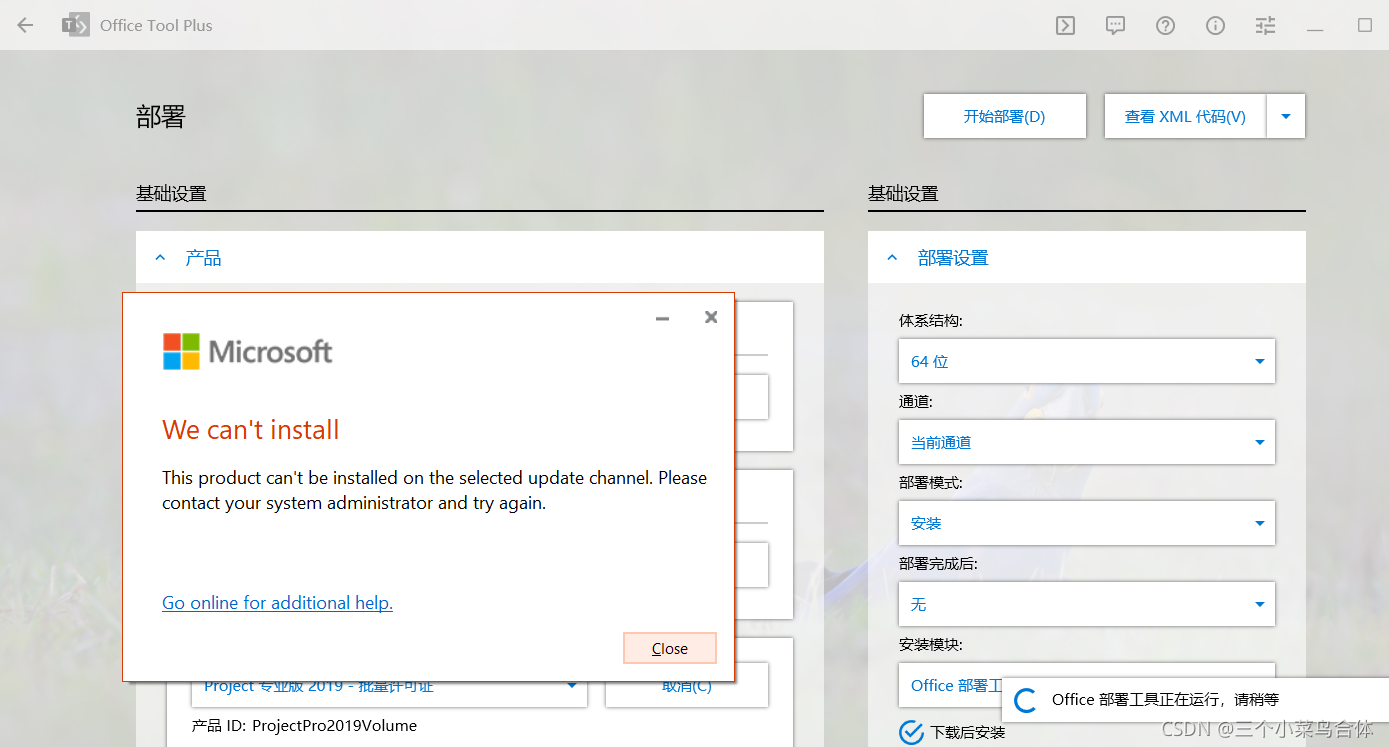The height and width of the screenshot is (747, 1389).
Task: Collapse the 部署设置 section chevron
Action: (892, 256)
